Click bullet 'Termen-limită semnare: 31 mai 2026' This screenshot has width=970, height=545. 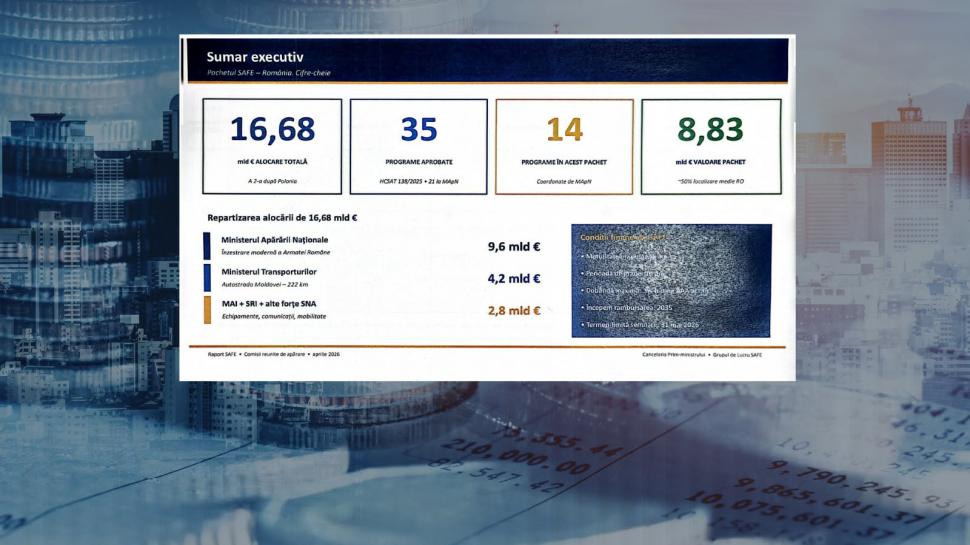[640, 325]
